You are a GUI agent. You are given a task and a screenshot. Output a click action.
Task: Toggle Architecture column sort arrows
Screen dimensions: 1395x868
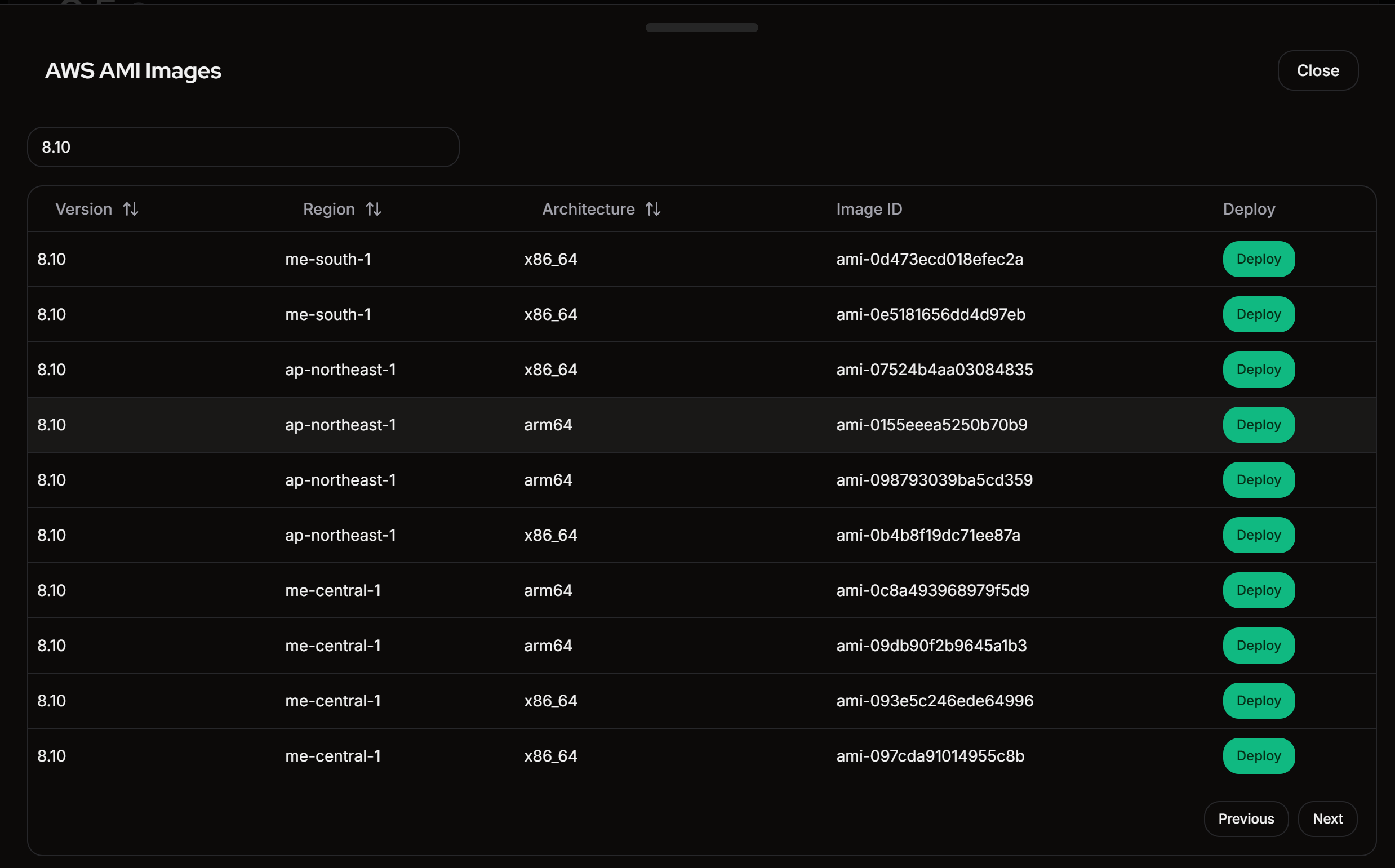coord(654,209)
